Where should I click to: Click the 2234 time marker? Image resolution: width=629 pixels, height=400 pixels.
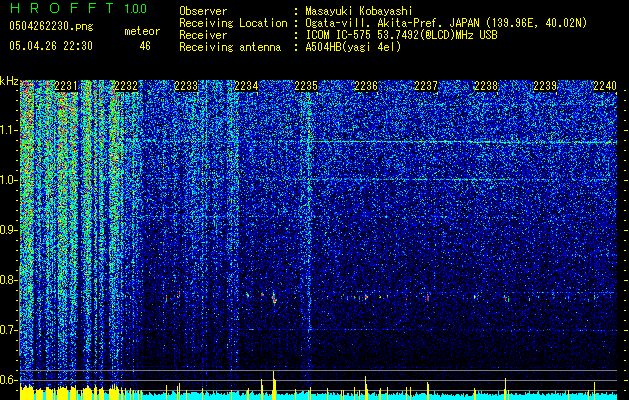246,86
